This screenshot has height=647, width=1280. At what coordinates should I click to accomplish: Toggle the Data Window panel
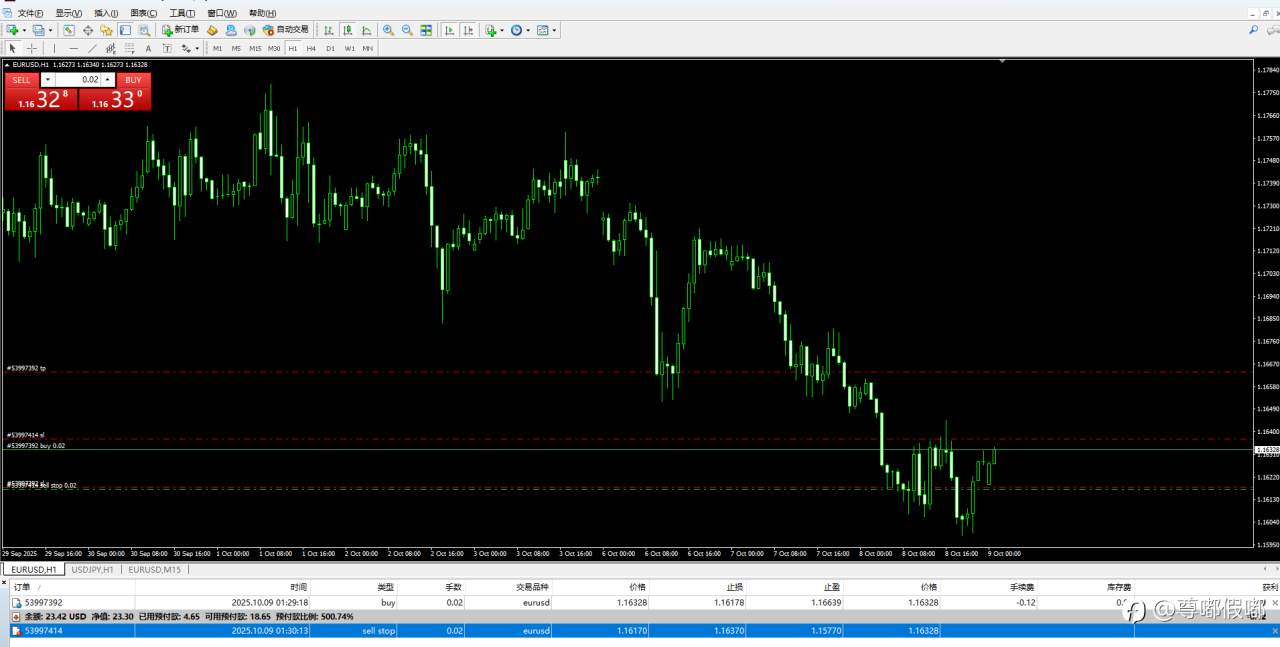pyautogui.click(x=88, y=30)
